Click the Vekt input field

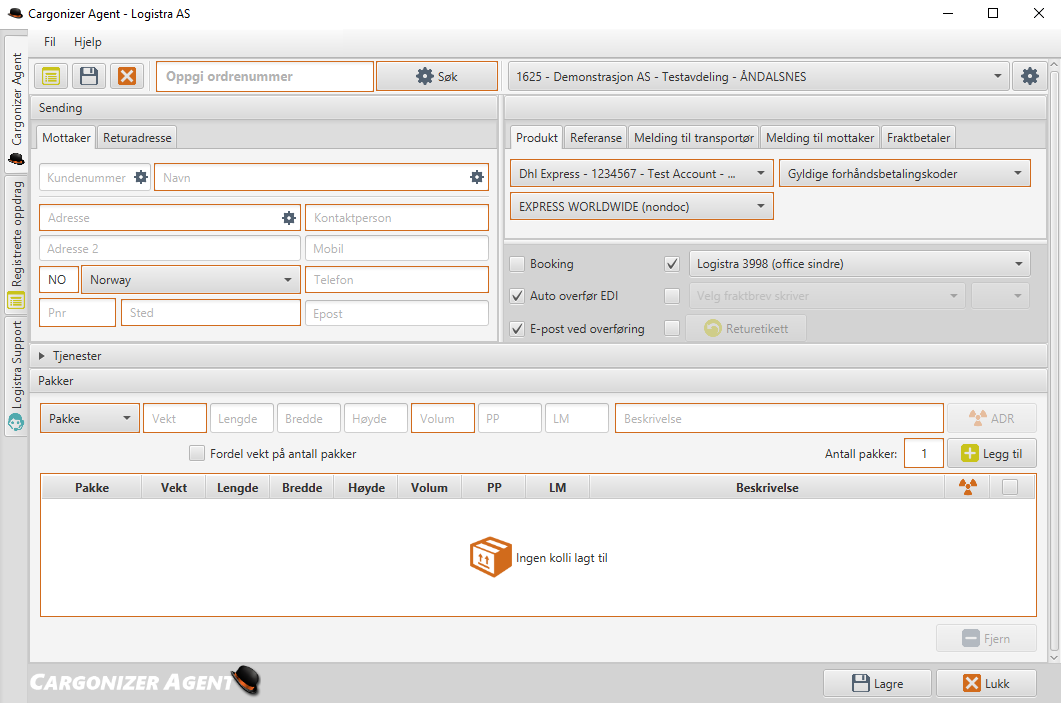(x=175, y=418)
